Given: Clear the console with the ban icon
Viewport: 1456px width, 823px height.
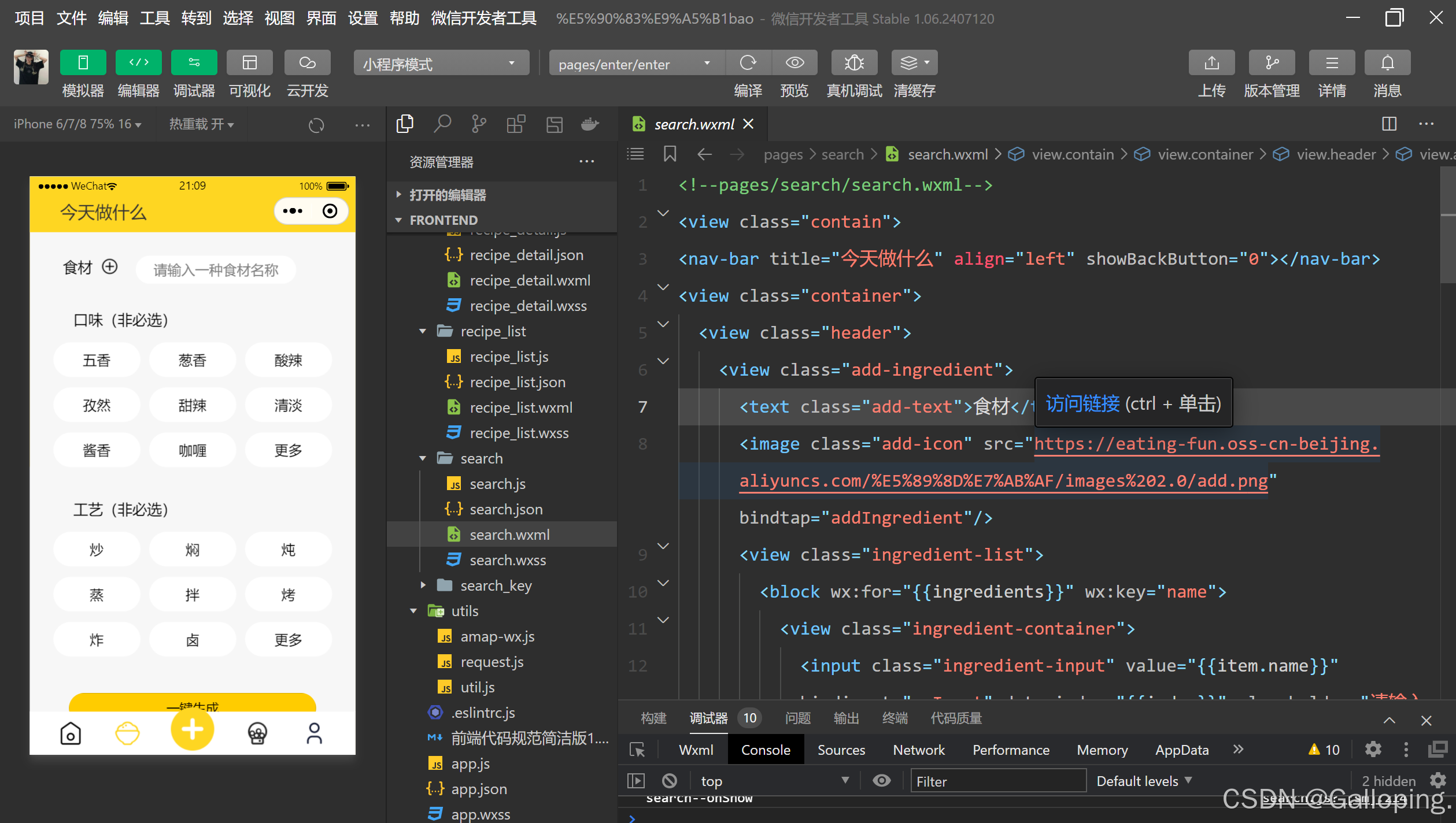Looking at the screenshot, I should pos(670,781).
